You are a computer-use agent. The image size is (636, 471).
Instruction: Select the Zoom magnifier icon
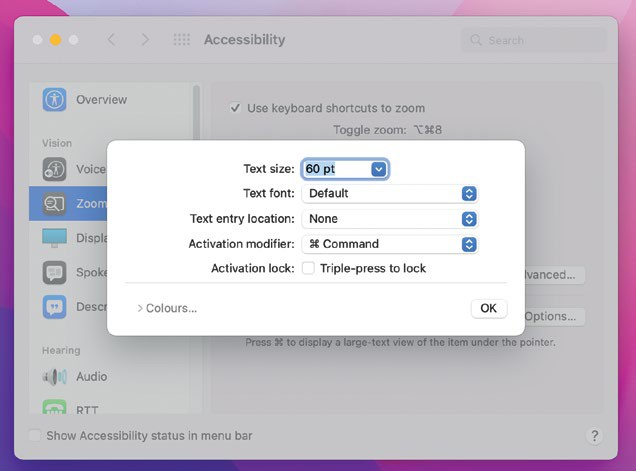click(54, 203)
